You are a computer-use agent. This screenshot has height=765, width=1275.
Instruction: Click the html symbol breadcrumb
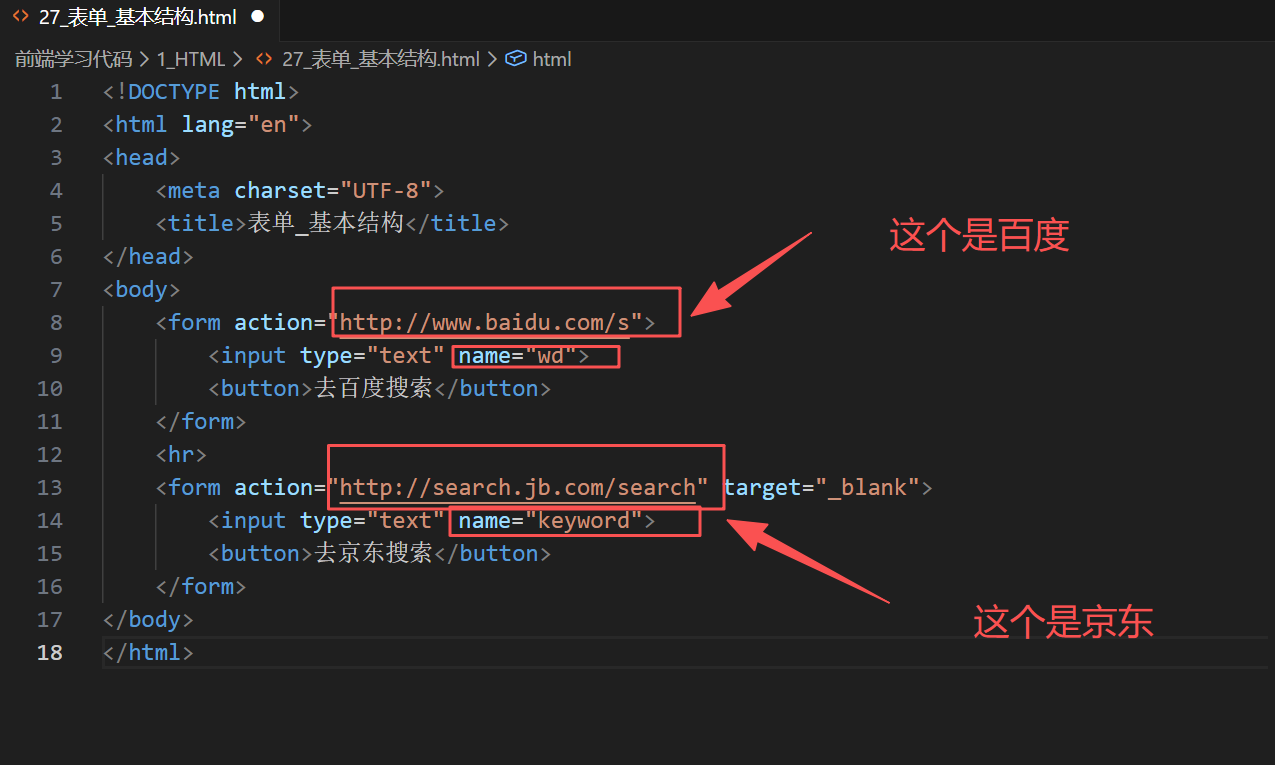[x=552, y=59]
